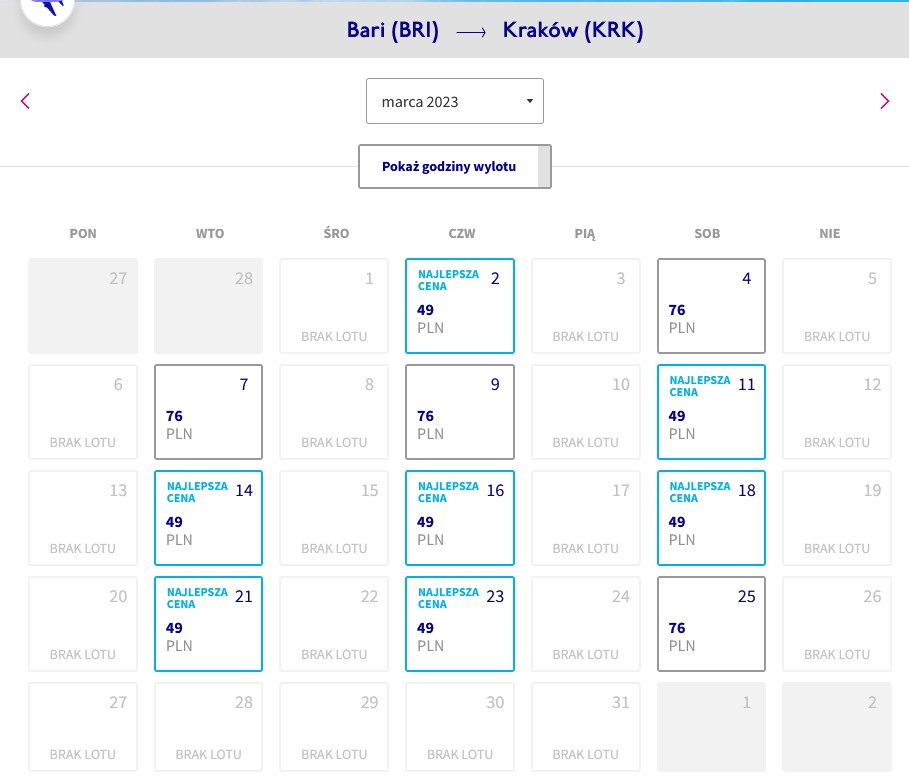Select March 25 flight for 76 PLN
The width and height of the screenshot is (909, 779).
(x=711, y=624)
